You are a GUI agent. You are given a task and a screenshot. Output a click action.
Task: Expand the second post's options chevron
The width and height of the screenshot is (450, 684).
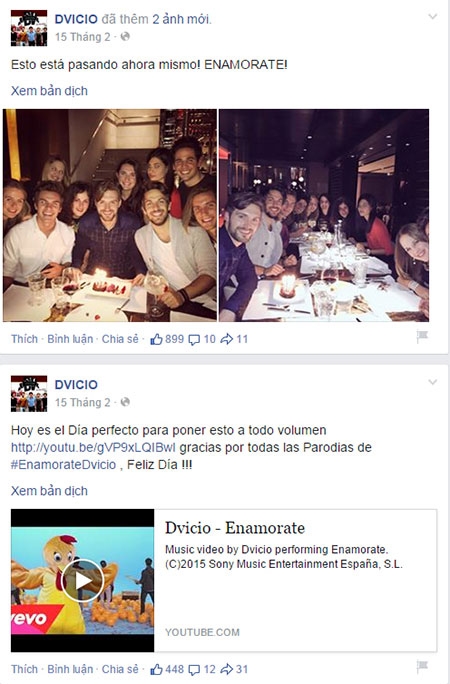pos(433,383)
